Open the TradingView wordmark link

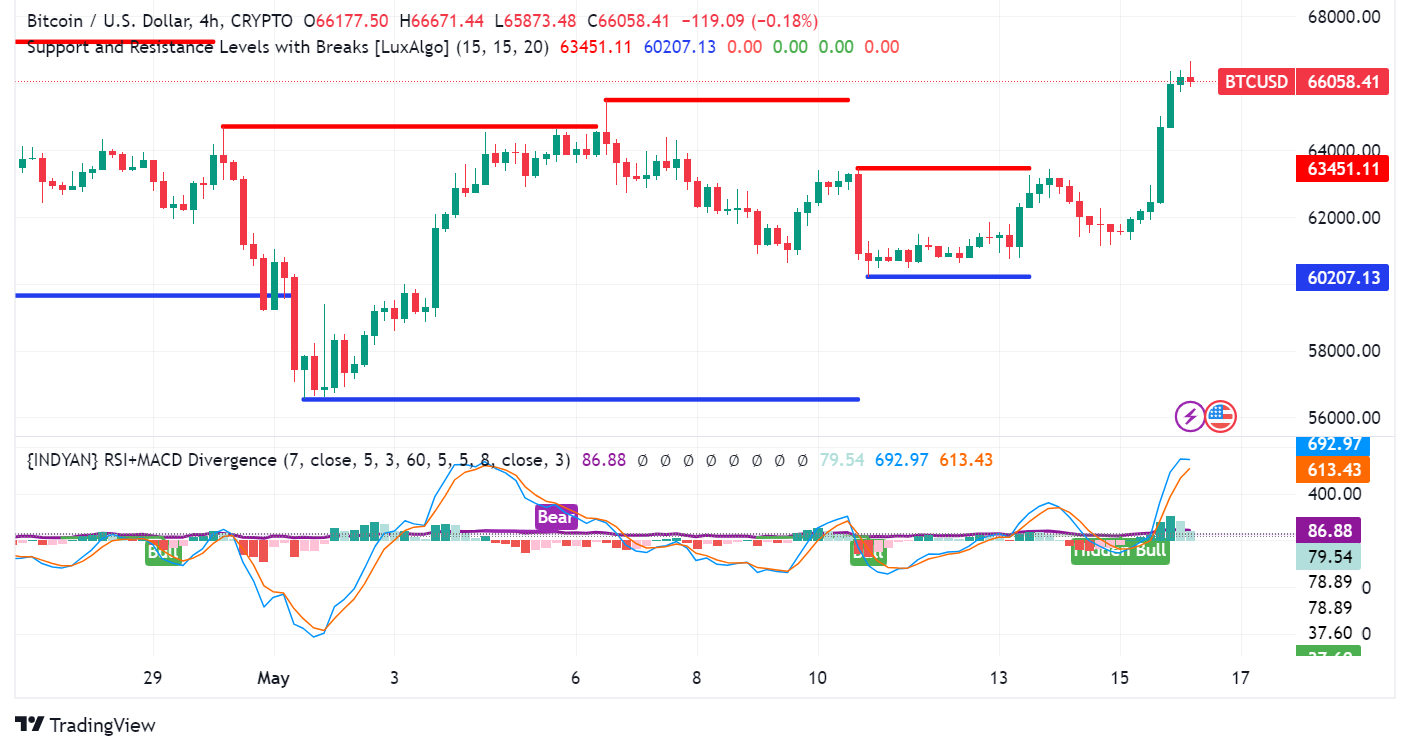coord(102,725)
